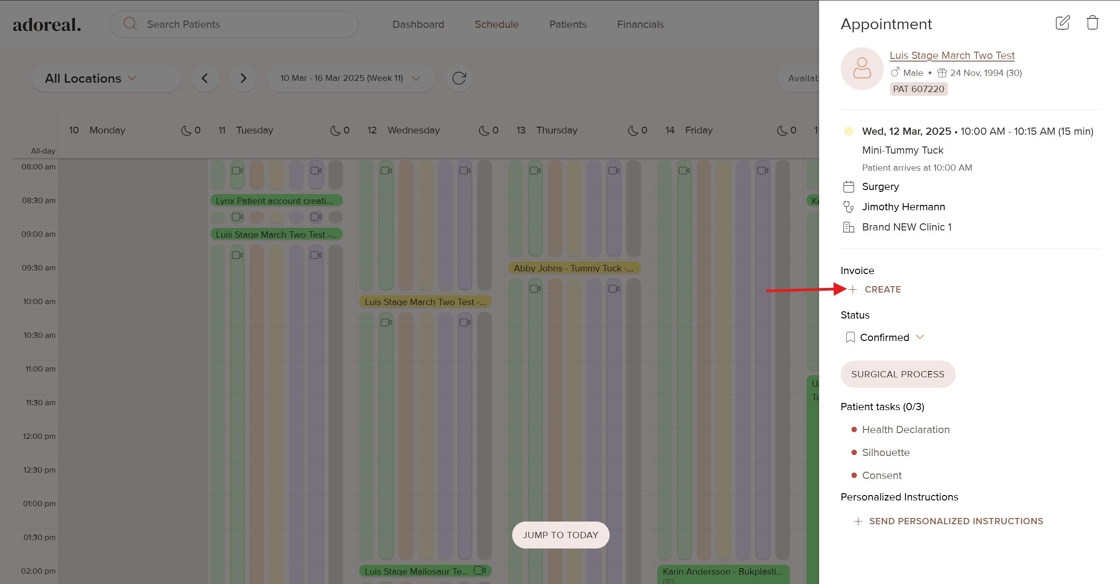Click the edit appointment pencil icon
This screenshot has height=584, width=1120.
[1062, 23]
